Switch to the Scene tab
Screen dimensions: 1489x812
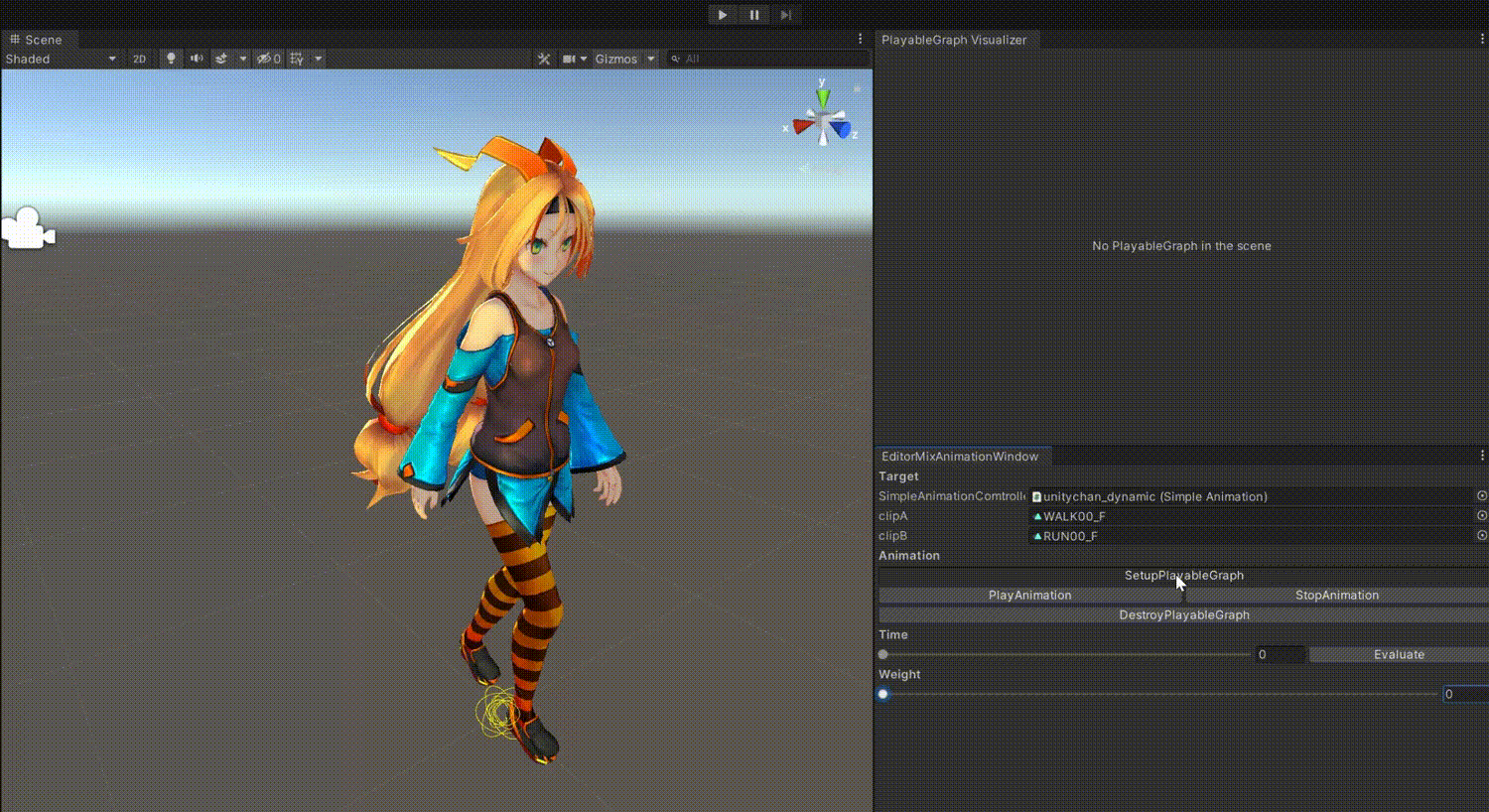36,40
